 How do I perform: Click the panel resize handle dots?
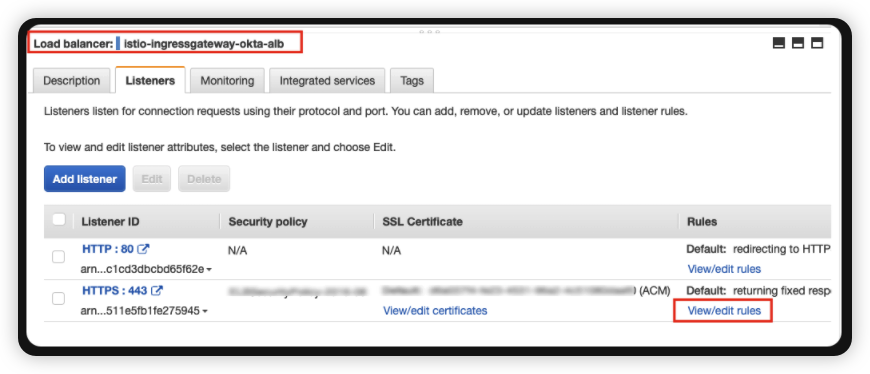point(430,32)
